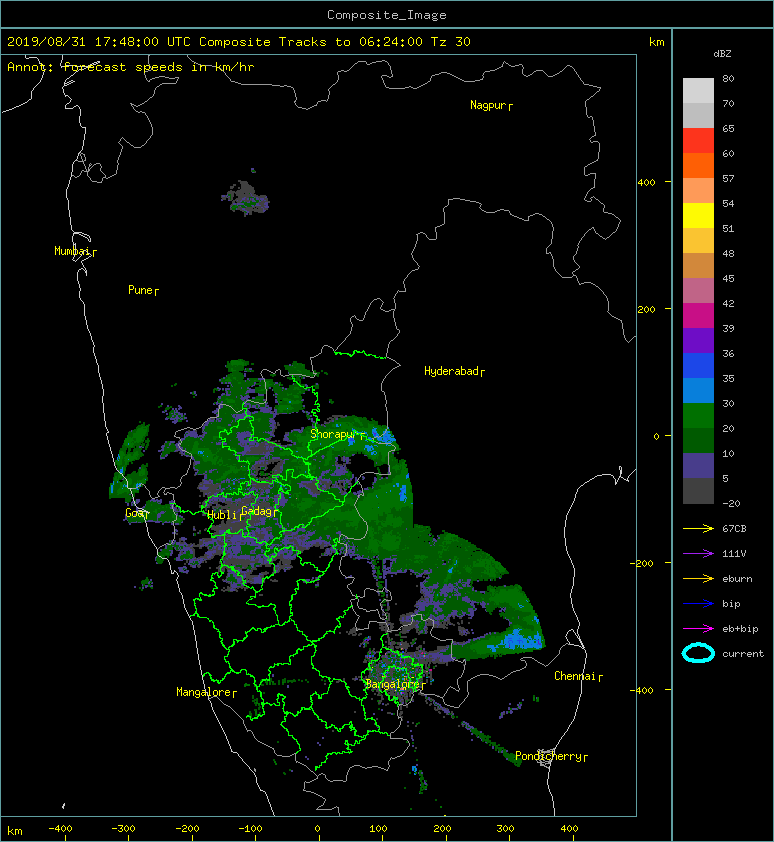Select the bright yellow 54 dBZ swatch

[698, 215]
